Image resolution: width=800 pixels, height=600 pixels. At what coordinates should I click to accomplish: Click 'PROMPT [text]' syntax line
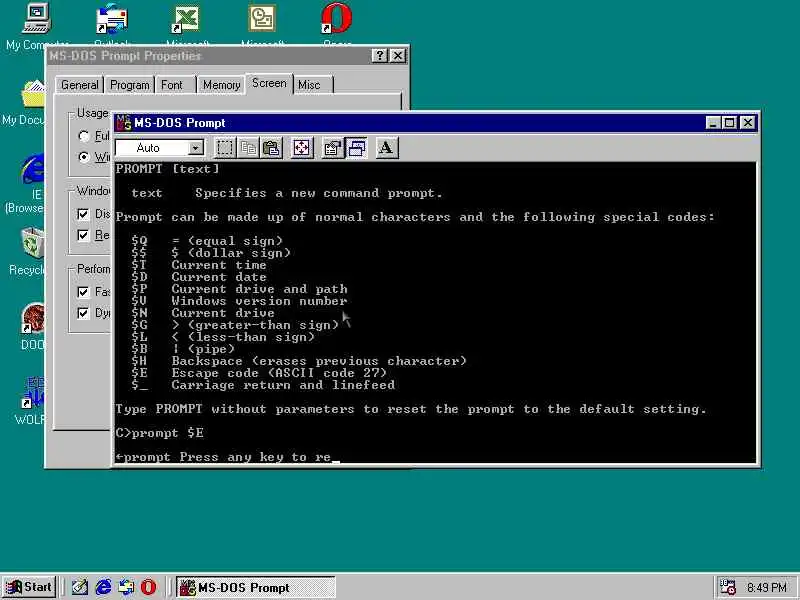tap(167, 169)
